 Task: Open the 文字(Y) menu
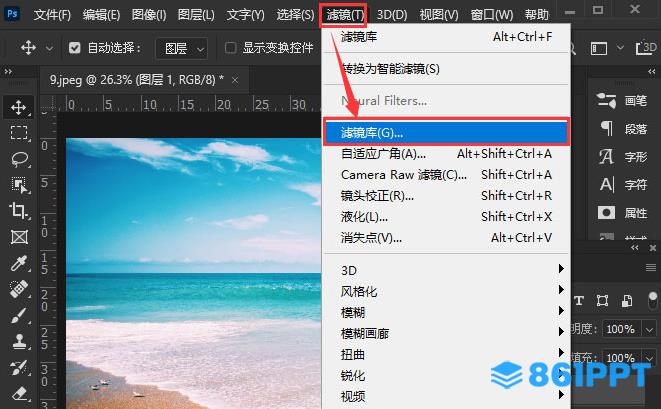(245, 15)
